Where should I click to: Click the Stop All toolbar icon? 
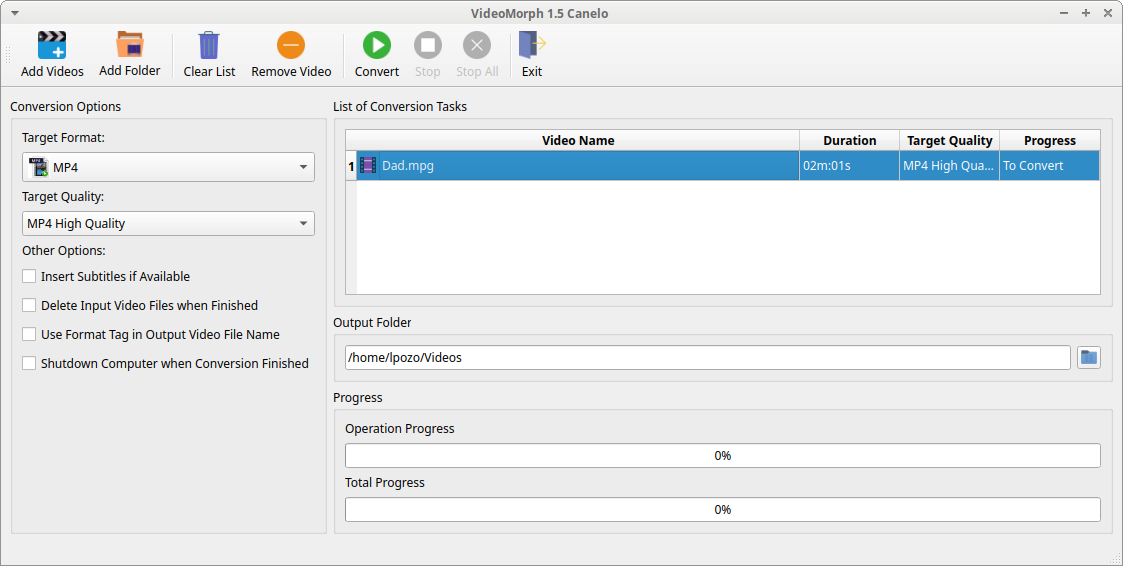click(x=477, y=45)
